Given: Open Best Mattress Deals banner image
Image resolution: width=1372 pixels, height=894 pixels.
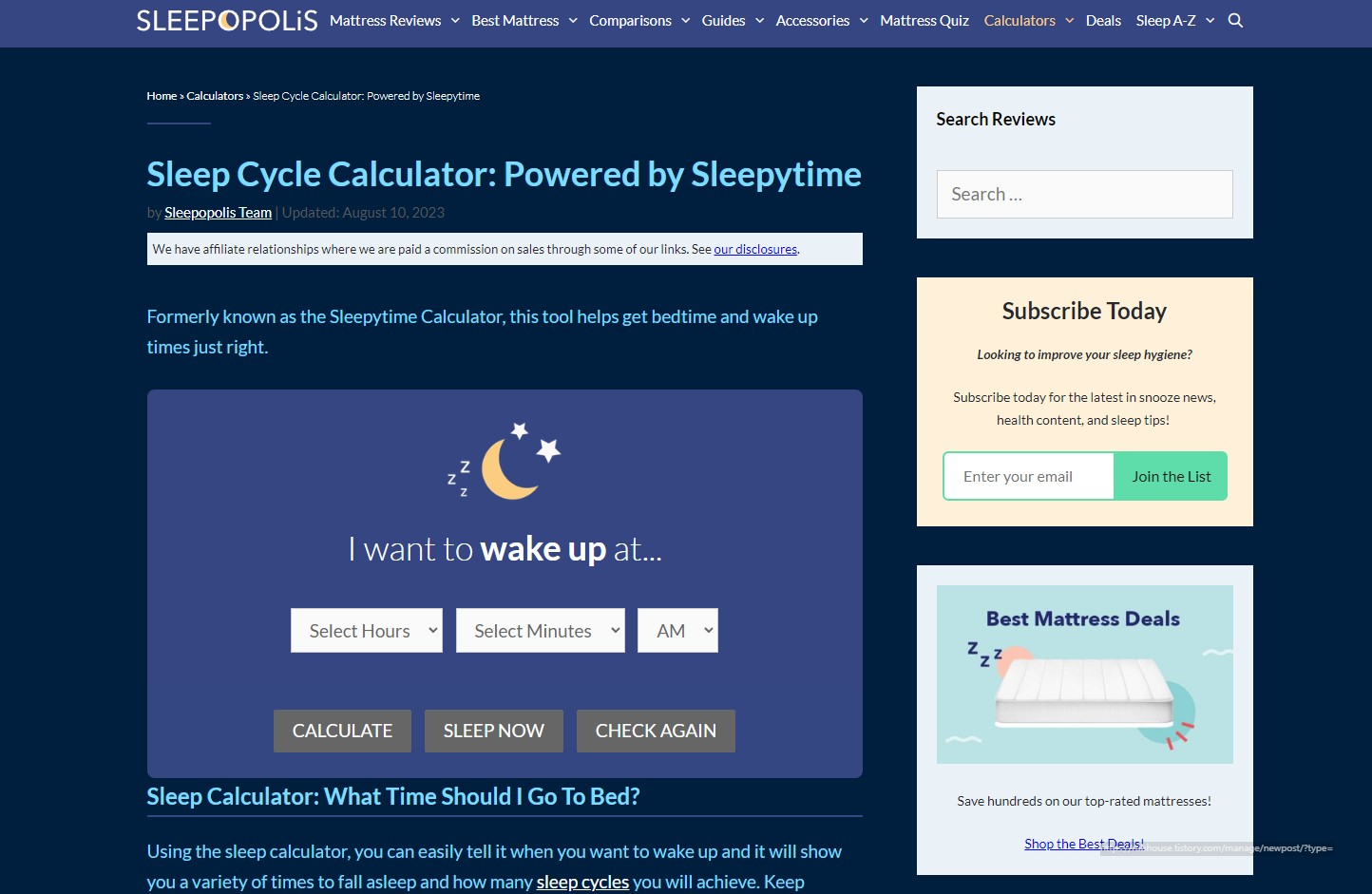Looking at the screenshot, I should pos(1084,675).
